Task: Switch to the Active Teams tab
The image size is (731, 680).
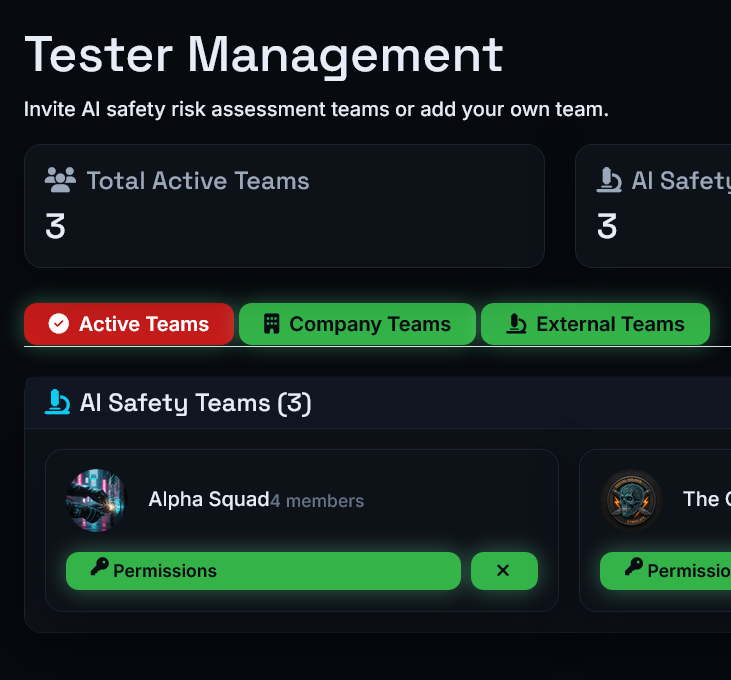Action: click(129, 324)
